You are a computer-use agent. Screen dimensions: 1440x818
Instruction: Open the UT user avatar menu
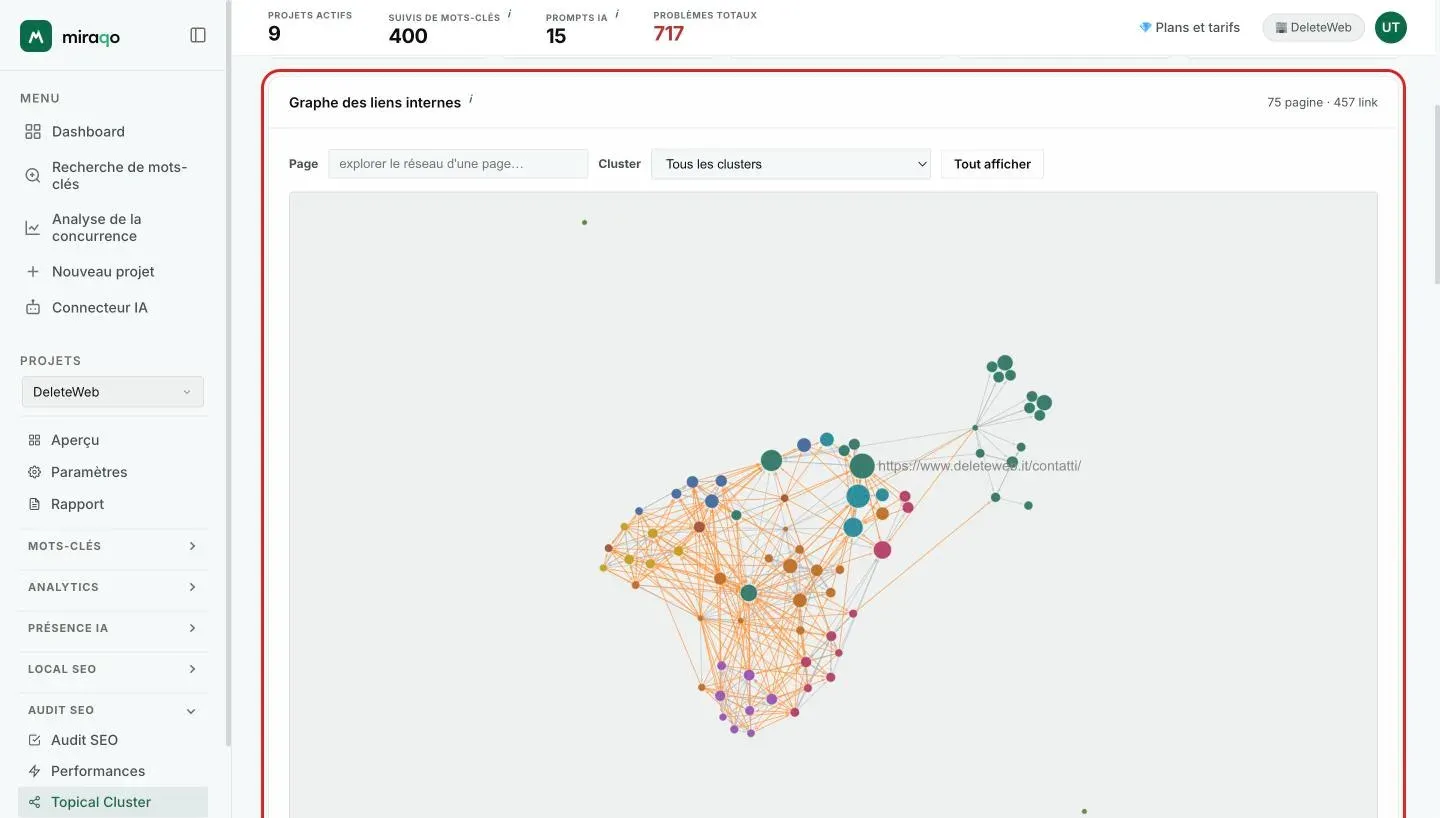pyautogui.click(x=1390, y=28)
